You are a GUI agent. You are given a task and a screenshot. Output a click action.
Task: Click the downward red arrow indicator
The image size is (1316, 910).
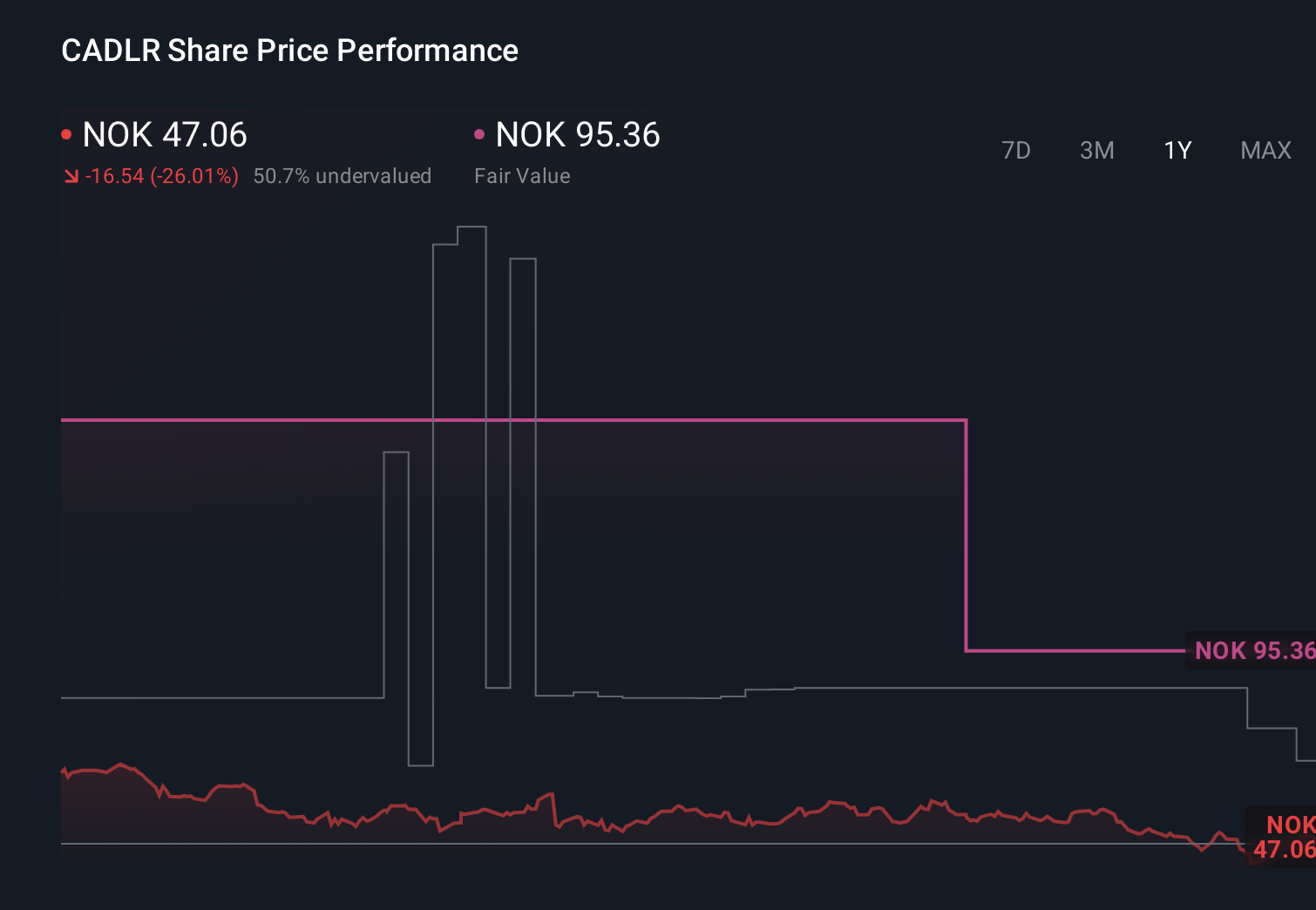[x=71, y=175]
